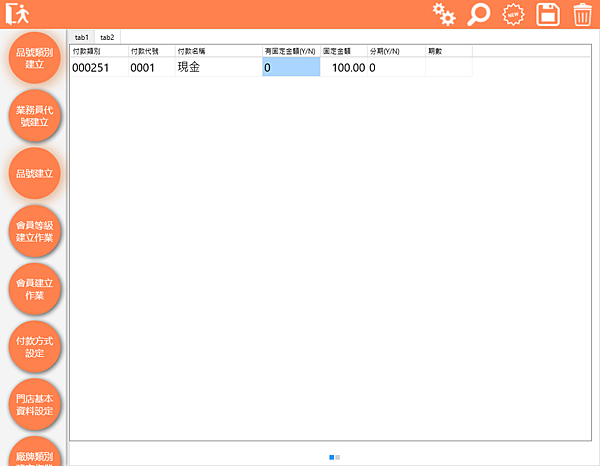The height and width of the screenshot is (466, 600).
Task: Save with the floppy disk icon
Action: point(548,15)
